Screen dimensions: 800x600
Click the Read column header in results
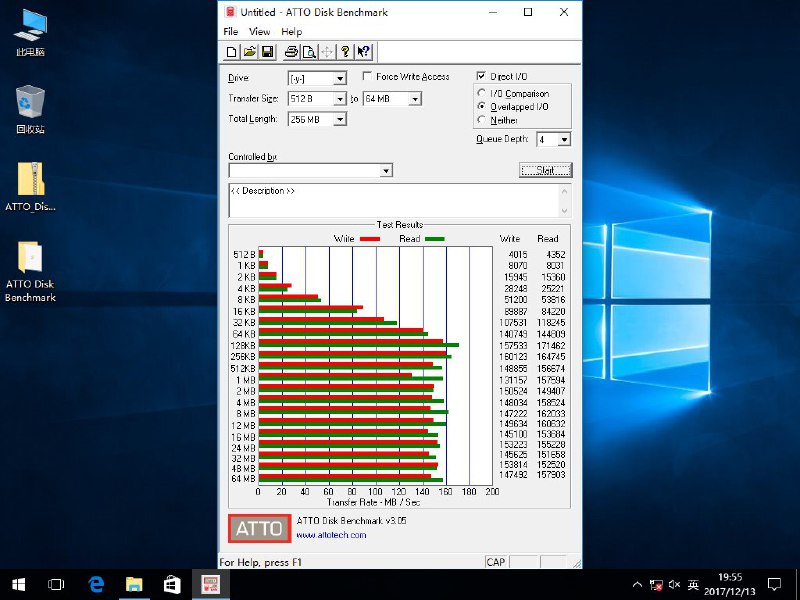[x=547, y=239]
